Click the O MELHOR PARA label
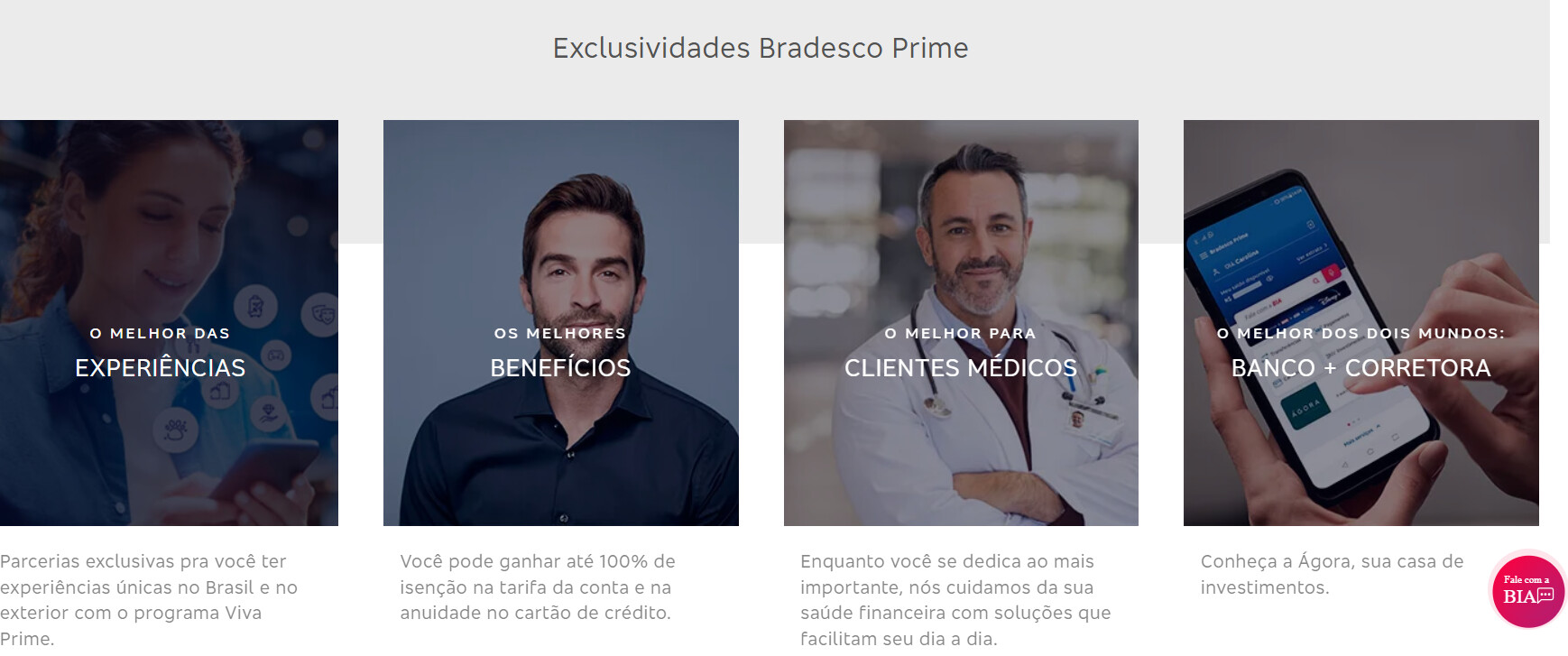 pos(961,334)
